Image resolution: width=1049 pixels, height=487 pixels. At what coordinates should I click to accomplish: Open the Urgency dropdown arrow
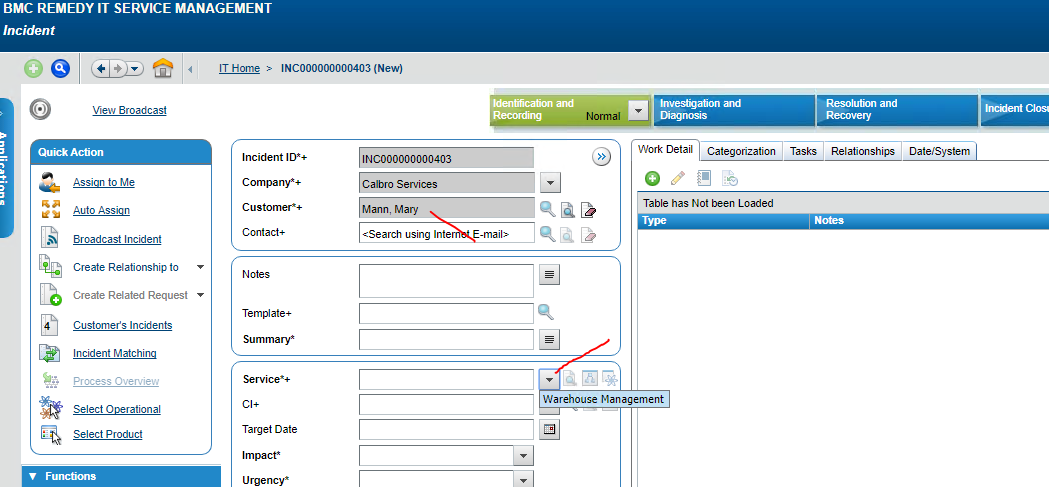click(524, 480)
